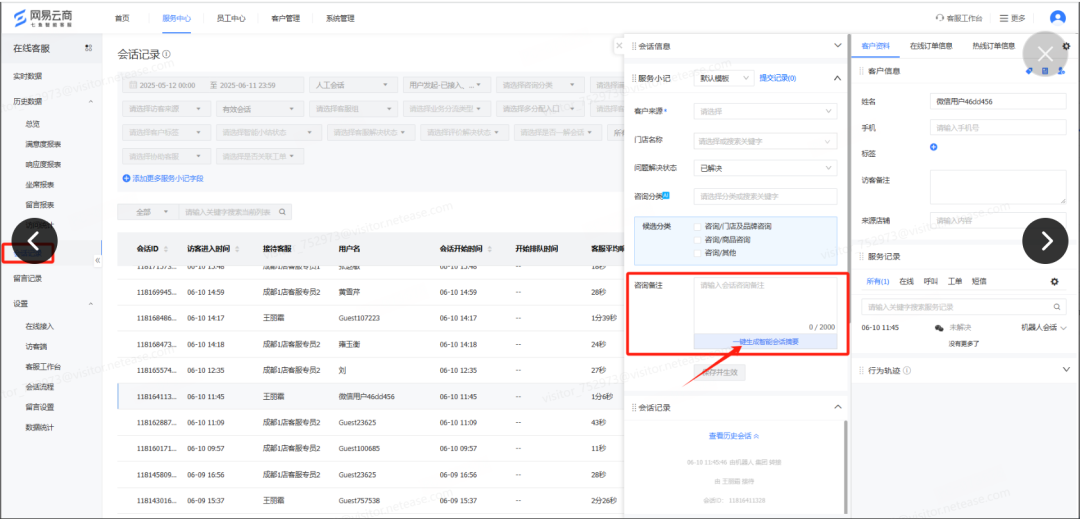Click the user avatar icon at top right
1080x519 pixels.
point(1057,18)
